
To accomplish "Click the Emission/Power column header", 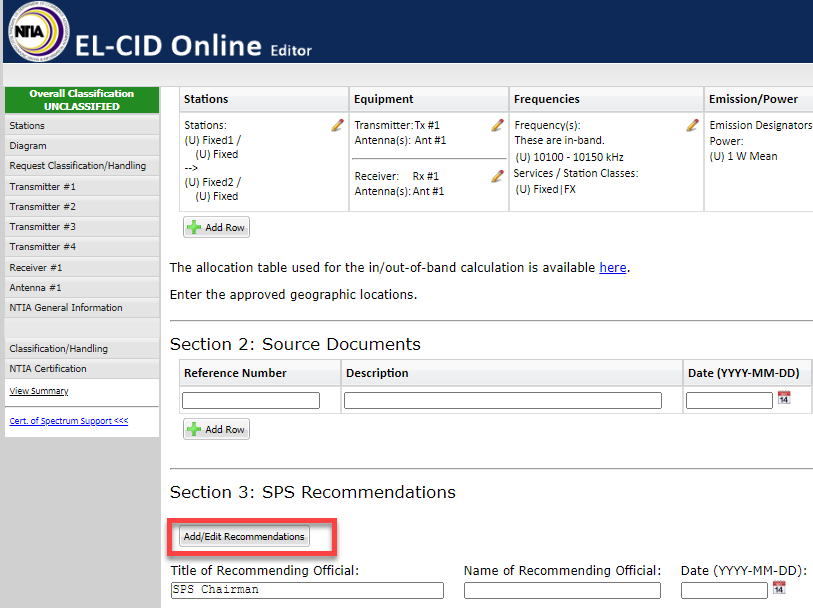I will point(759,99).
